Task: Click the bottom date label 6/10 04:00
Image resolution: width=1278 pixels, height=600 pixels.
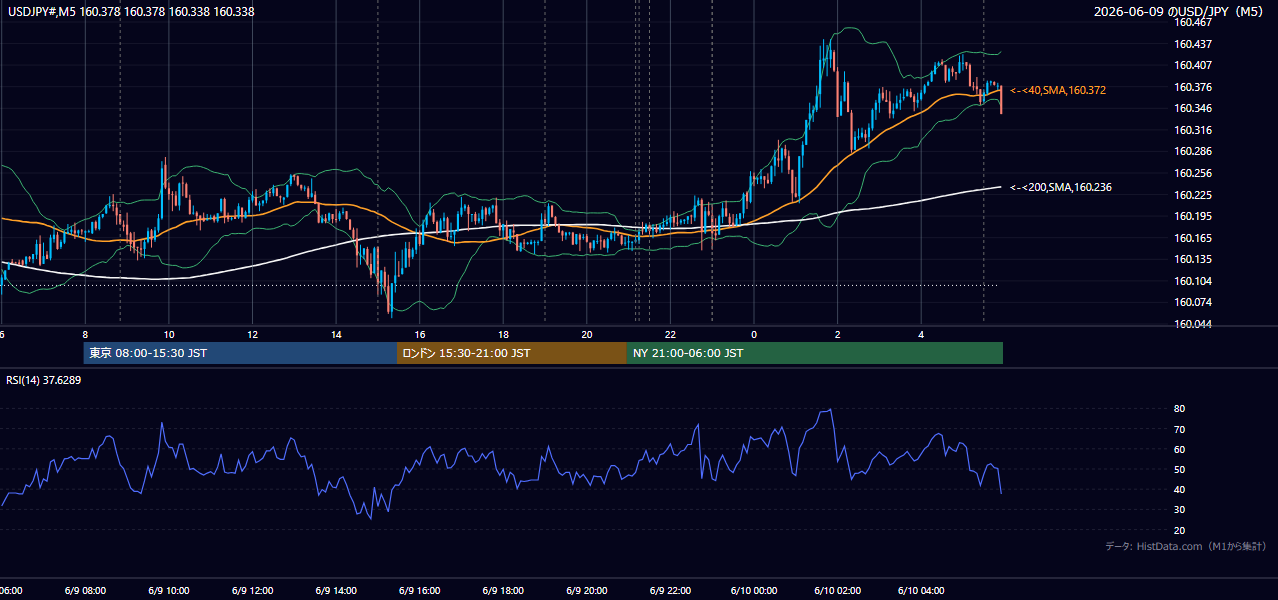Action: (x=921, y=590)
